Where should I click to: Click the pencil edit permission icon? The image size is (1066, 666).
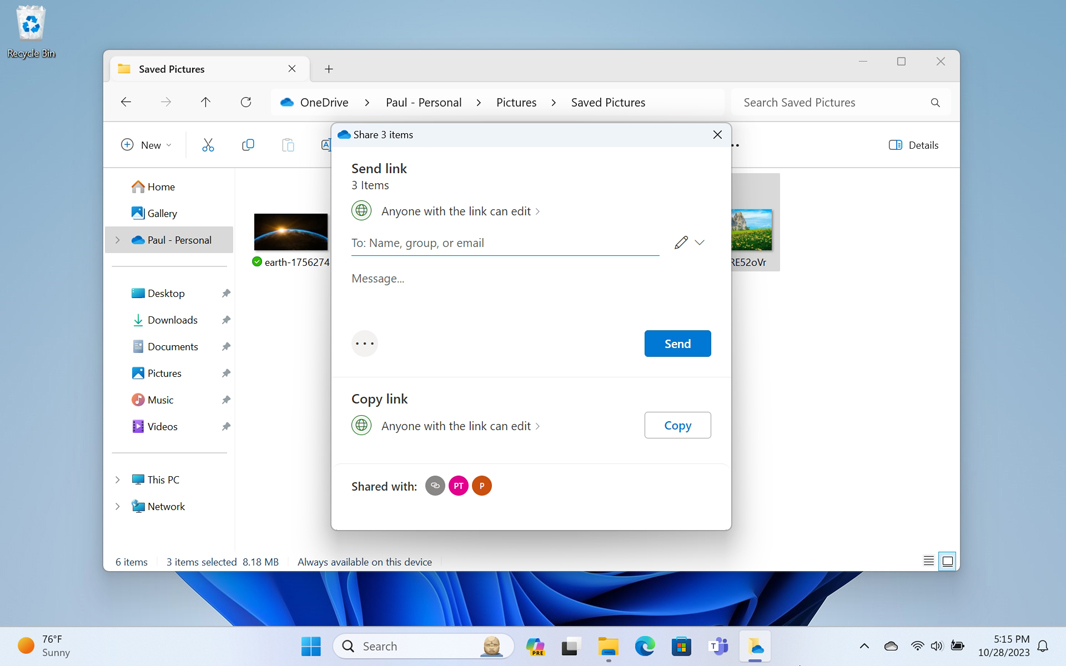(x=681, y=243)
